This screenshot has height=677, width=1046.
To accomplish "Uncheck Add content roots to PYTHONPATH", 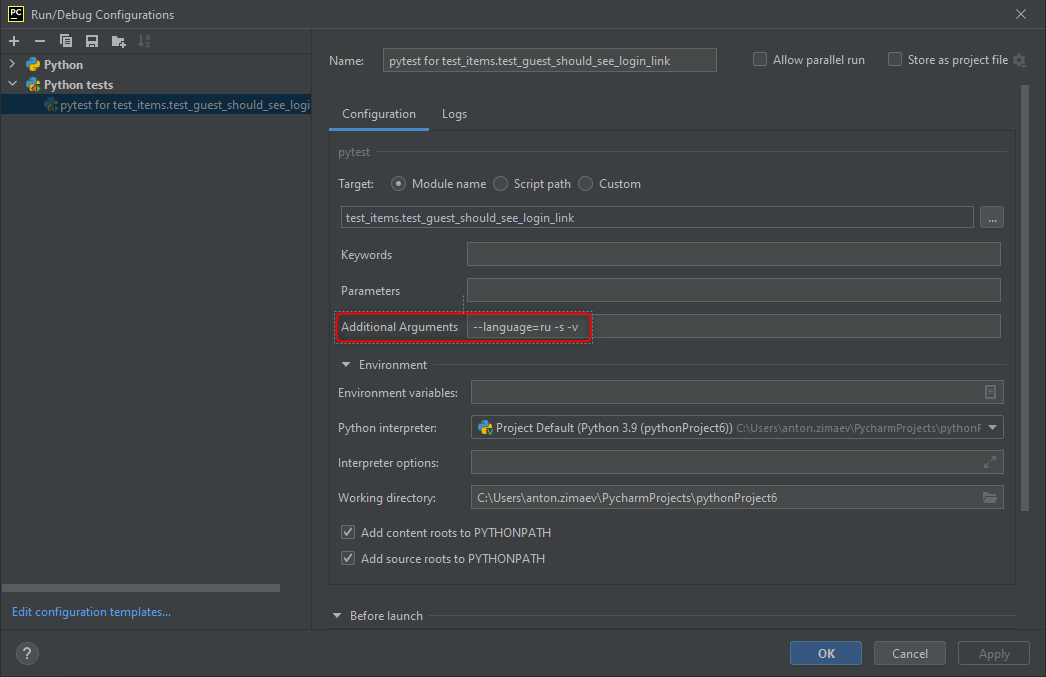I will pyautogui.click(x=348, y=532).
